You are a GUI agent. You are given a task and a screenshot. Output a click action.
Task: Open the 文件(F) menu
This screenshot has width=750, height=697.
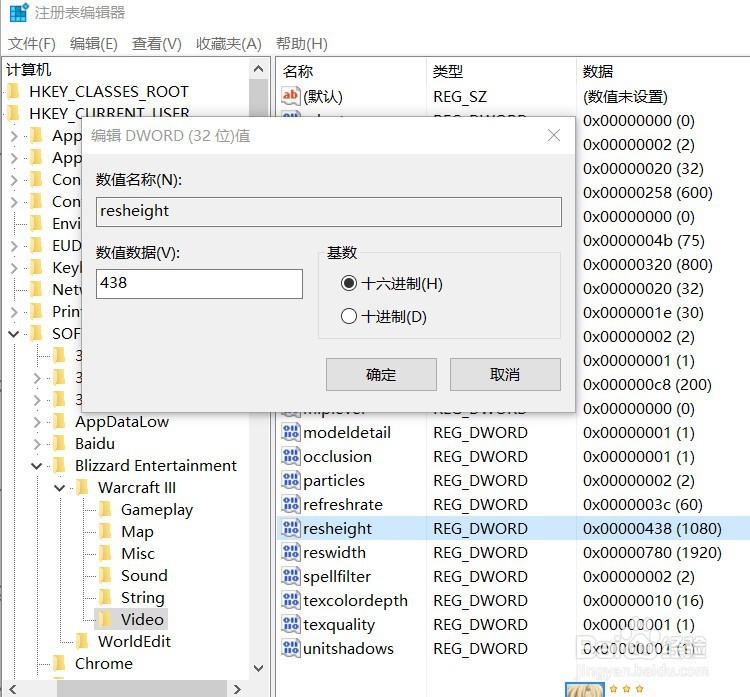pyautogui.click(x=32, y=44)
